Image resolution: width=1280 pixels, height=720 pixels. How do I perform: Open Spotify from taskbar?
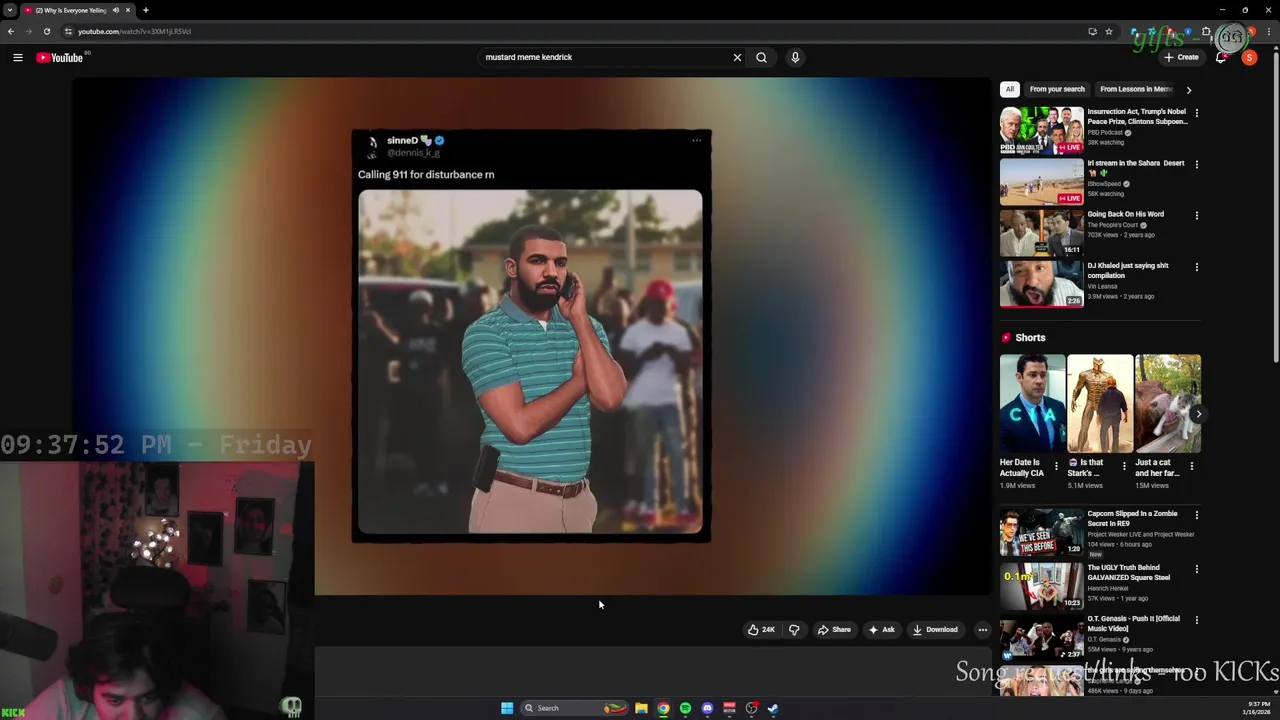[x=685, y=708]
